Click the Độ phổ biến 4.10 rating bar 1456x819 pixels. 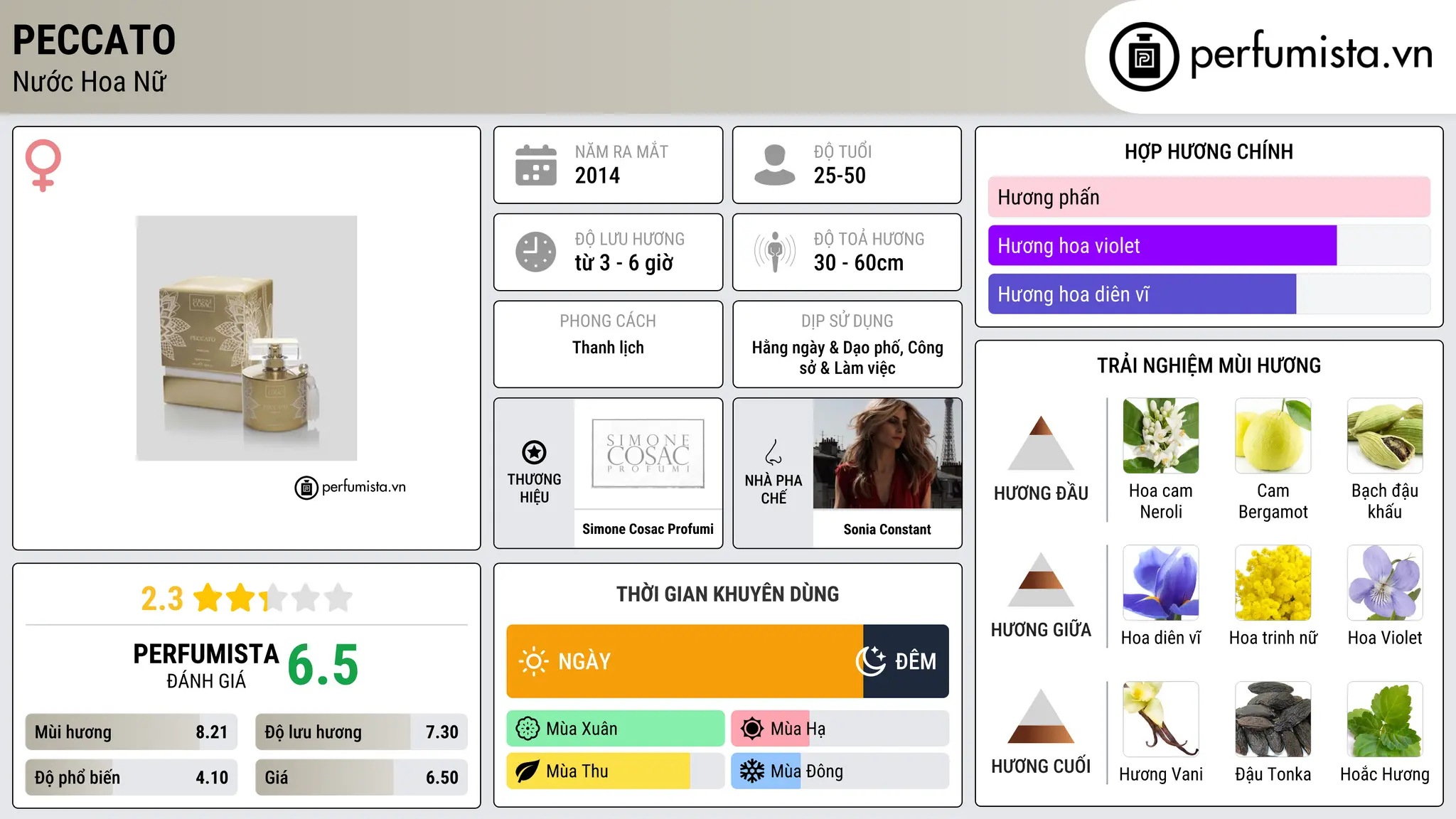coord(132,777)
